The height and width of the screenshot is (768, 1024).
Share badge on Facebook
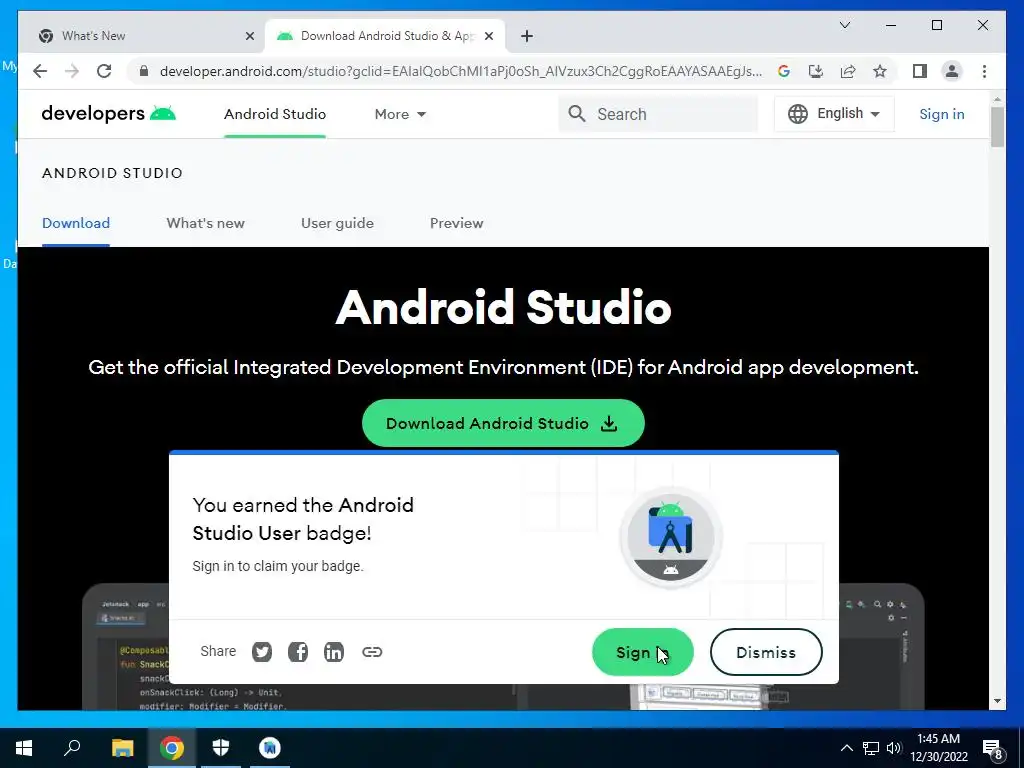coord(298,652)
